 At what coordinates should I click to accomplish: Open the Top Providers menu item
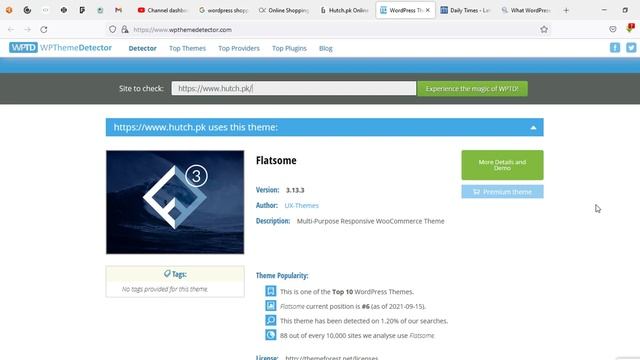point(239,48)
